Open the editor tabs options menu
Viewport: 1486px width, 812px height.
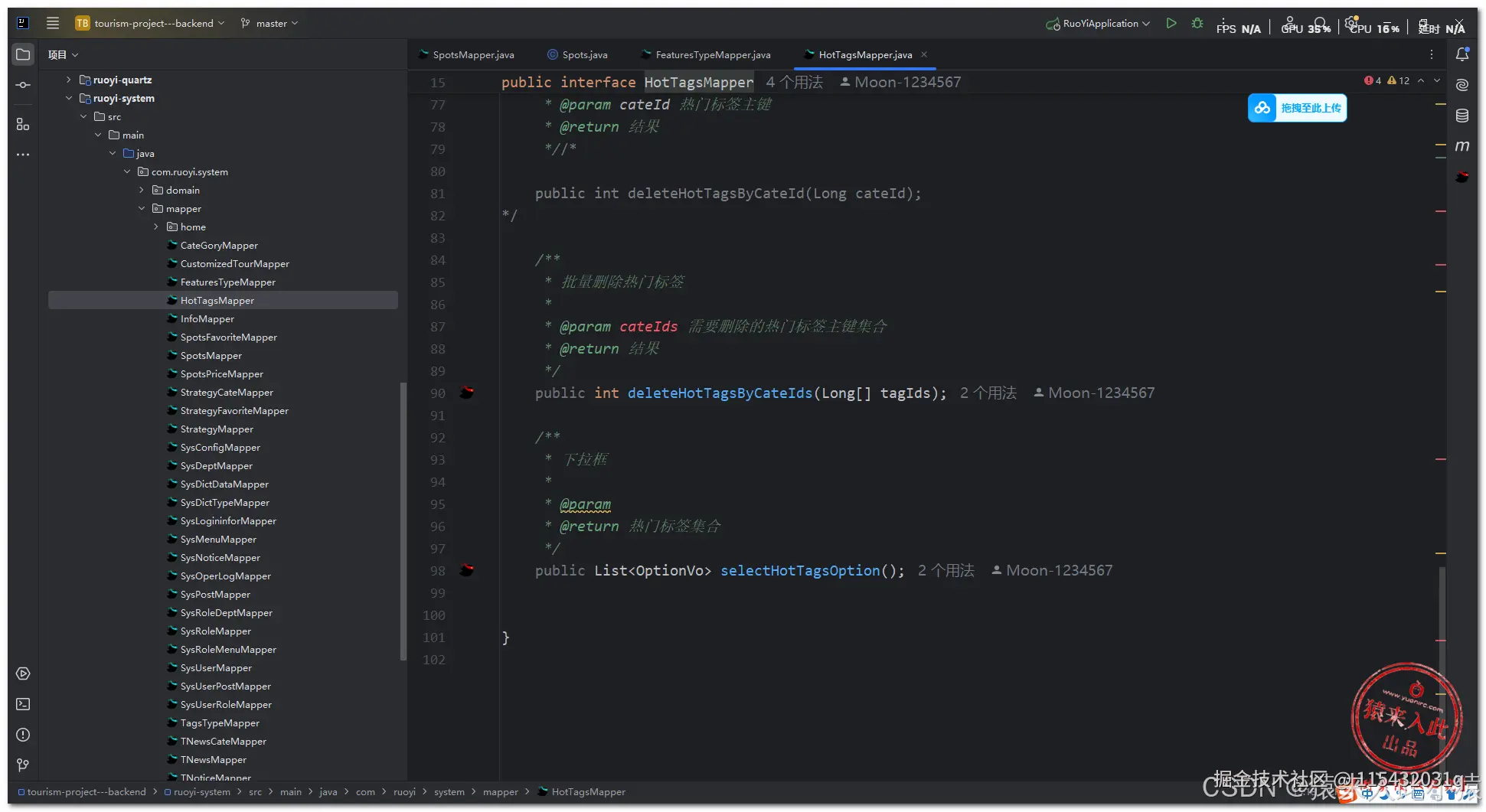(x=1432, y=54)
